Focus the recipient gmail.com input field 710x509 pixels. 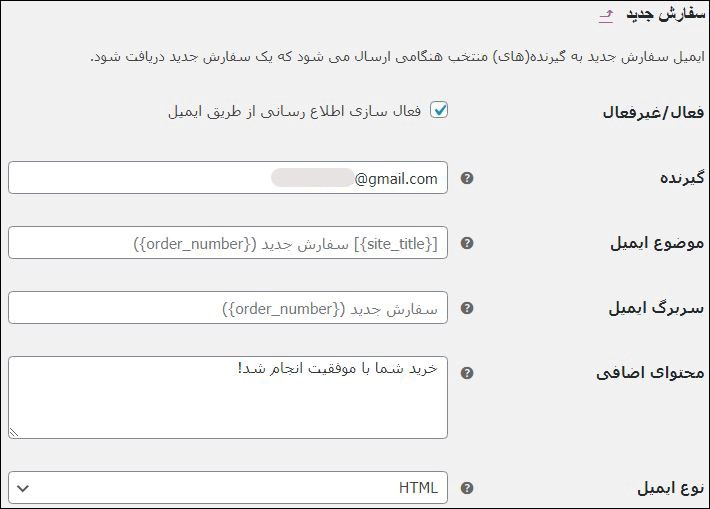coord(228,178)
